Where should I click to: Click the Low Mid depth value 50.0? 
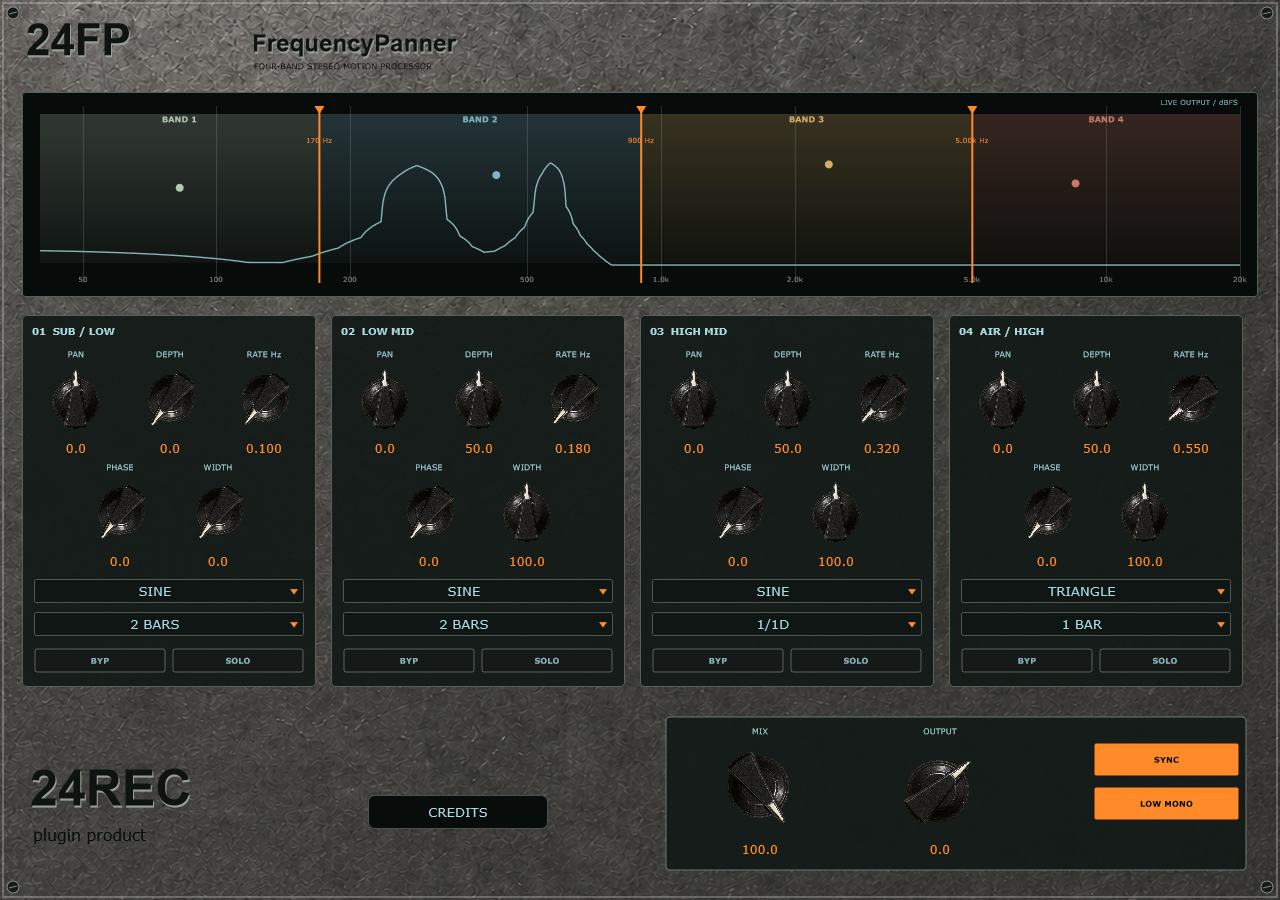(479, 449)
